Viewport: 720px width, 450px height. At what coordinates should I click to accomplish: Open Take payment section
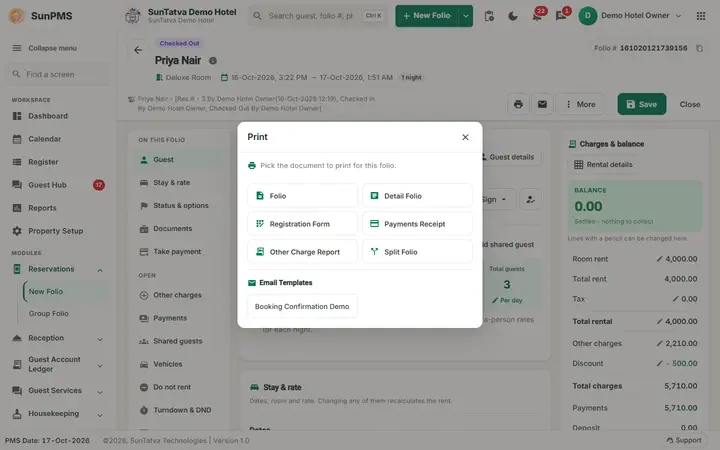pos(179,252)
